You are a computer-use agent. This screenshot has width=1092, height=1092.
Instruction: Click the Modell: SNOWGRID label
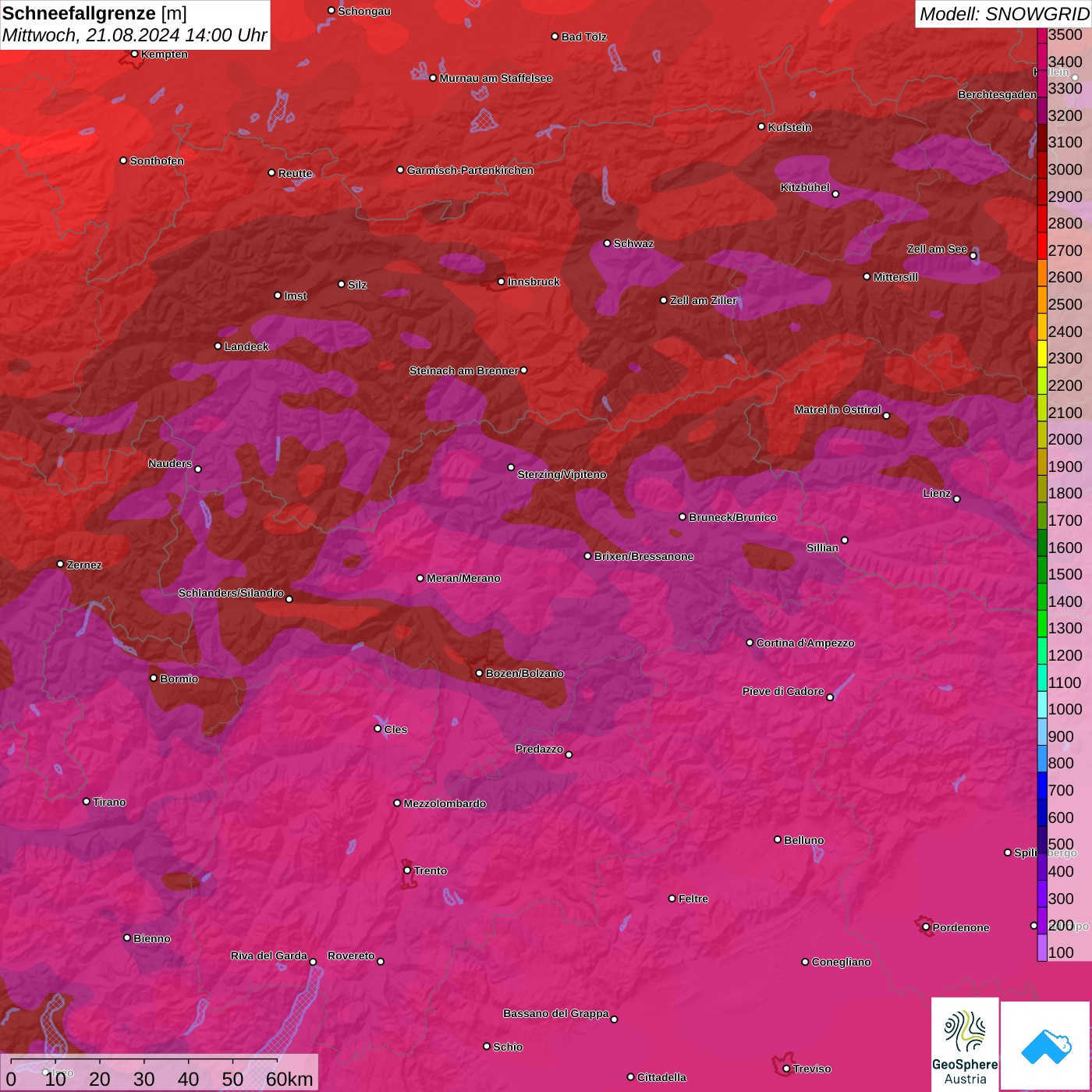1004,13
